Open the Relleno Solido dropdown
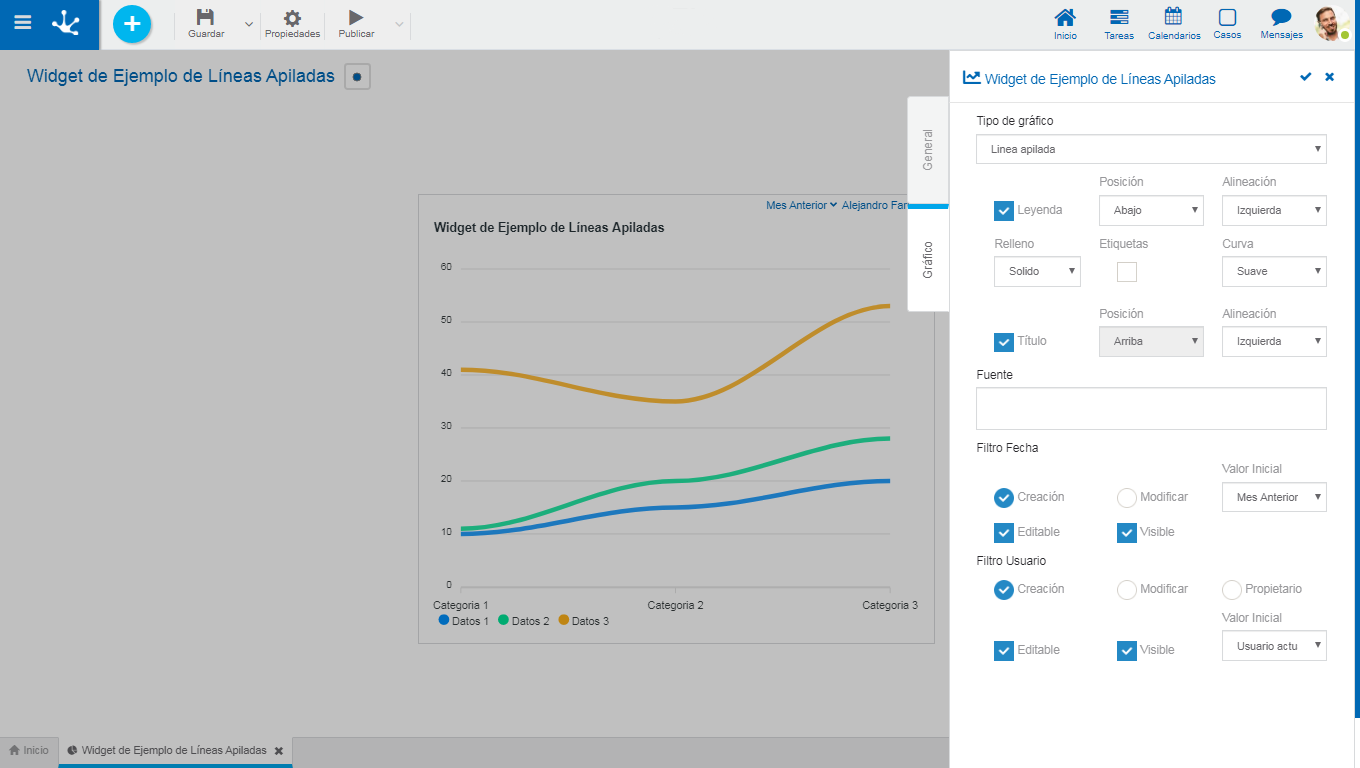Image resolution: width=1360 pixels, height=768 pixels. [1037, 271]
